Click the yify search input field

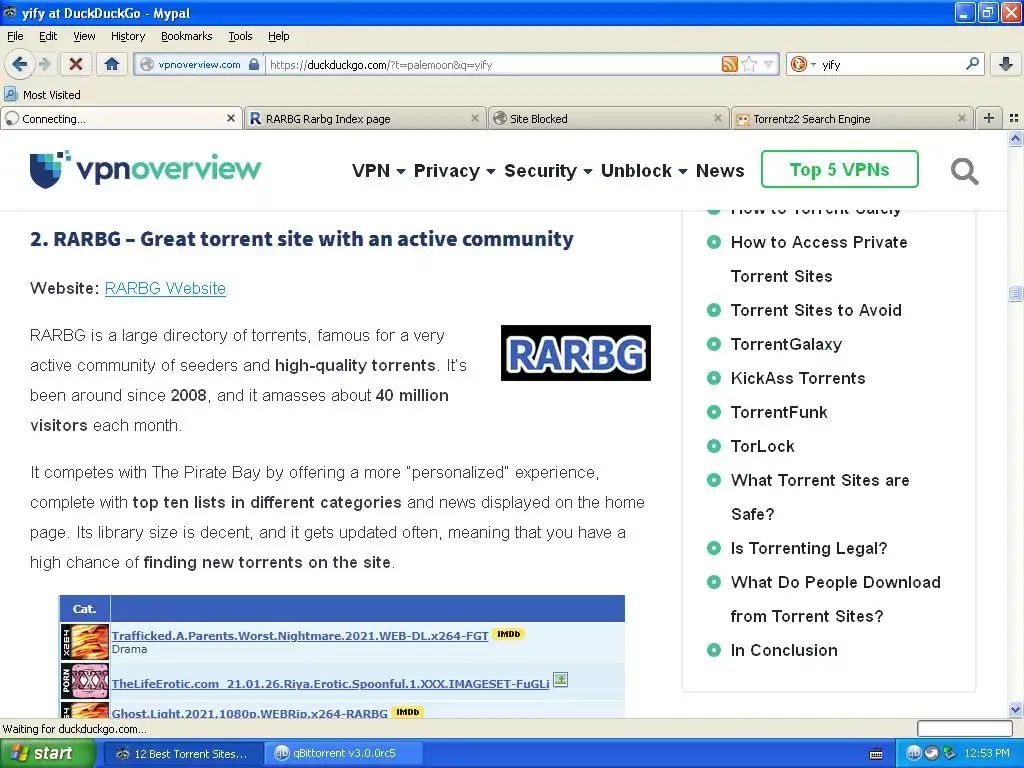(x=891, y=64)
